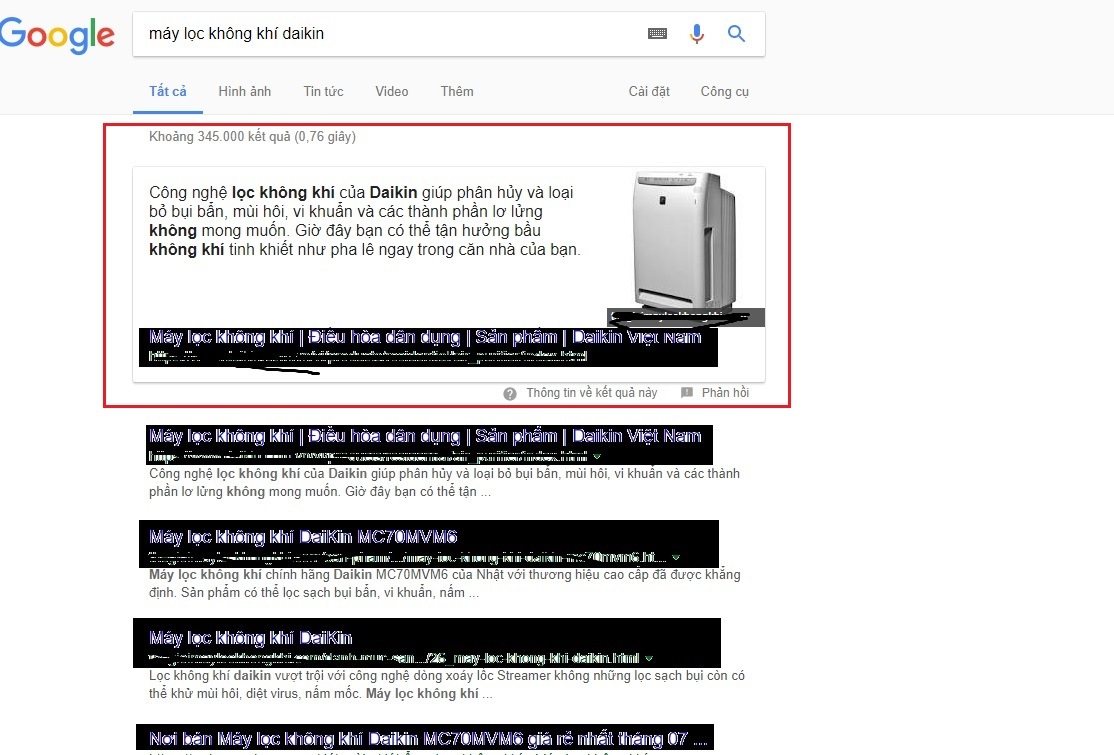Switch to the 'Hình ảnh' tab
The height and width of the screenshot is (755, 1114).
[244, 92]
